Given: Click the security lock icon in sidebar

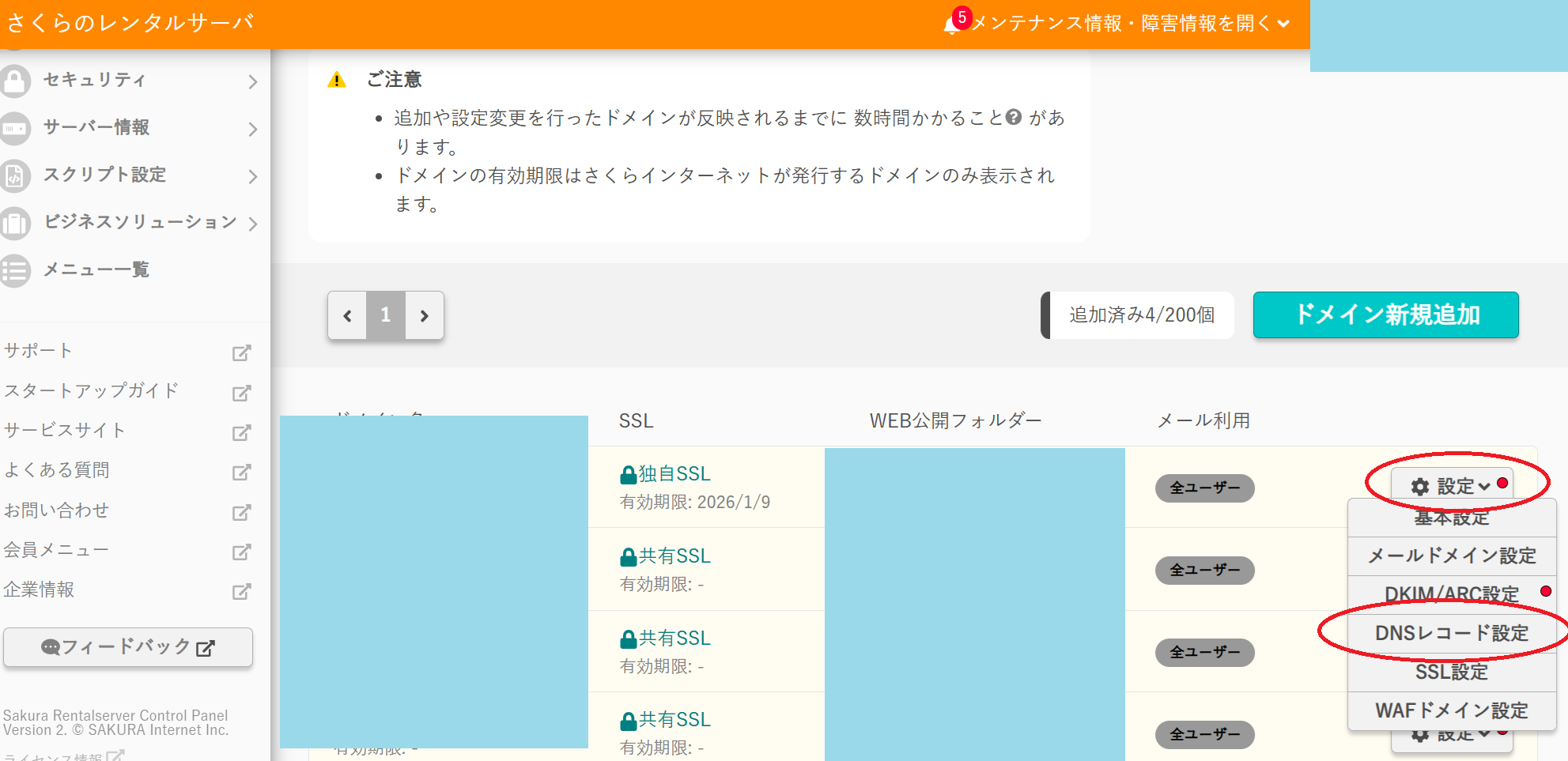Looking at the screenshot, I should 14,81.
